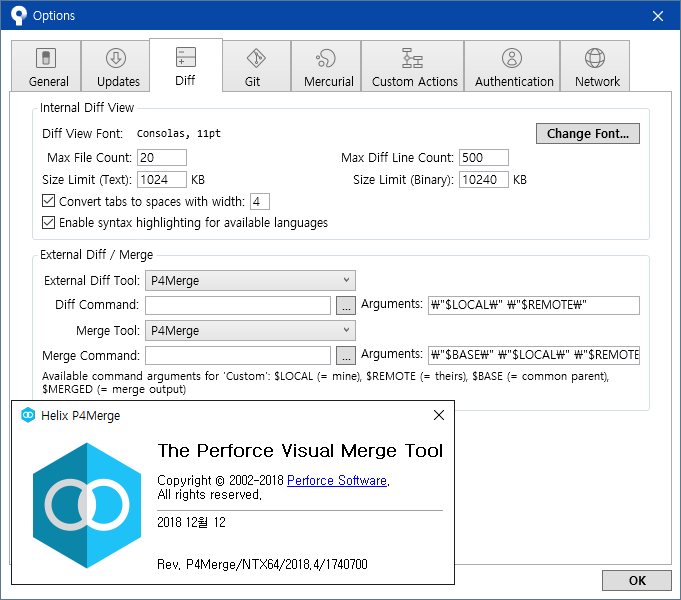Click the tab width field showing 4

pos(260,202)
